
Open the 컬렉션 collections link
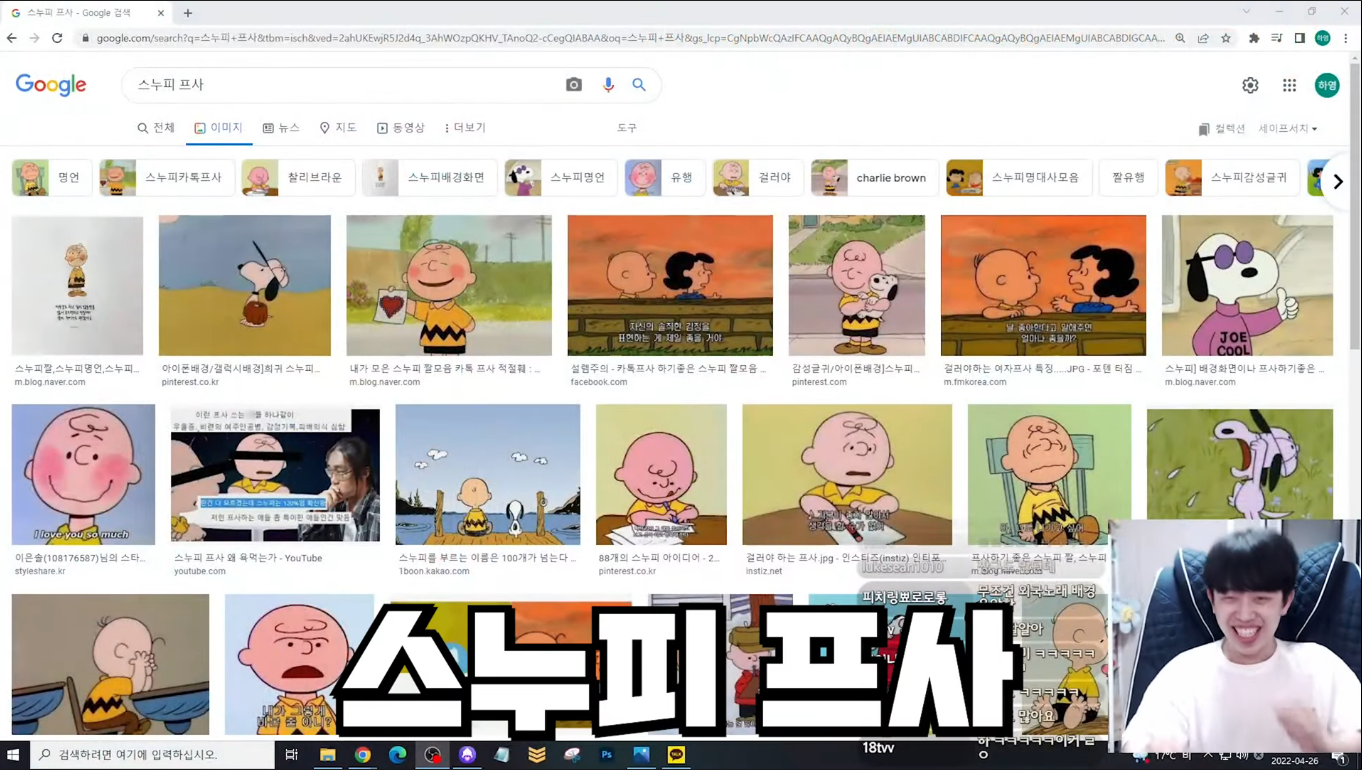(x=1222, y=129)
